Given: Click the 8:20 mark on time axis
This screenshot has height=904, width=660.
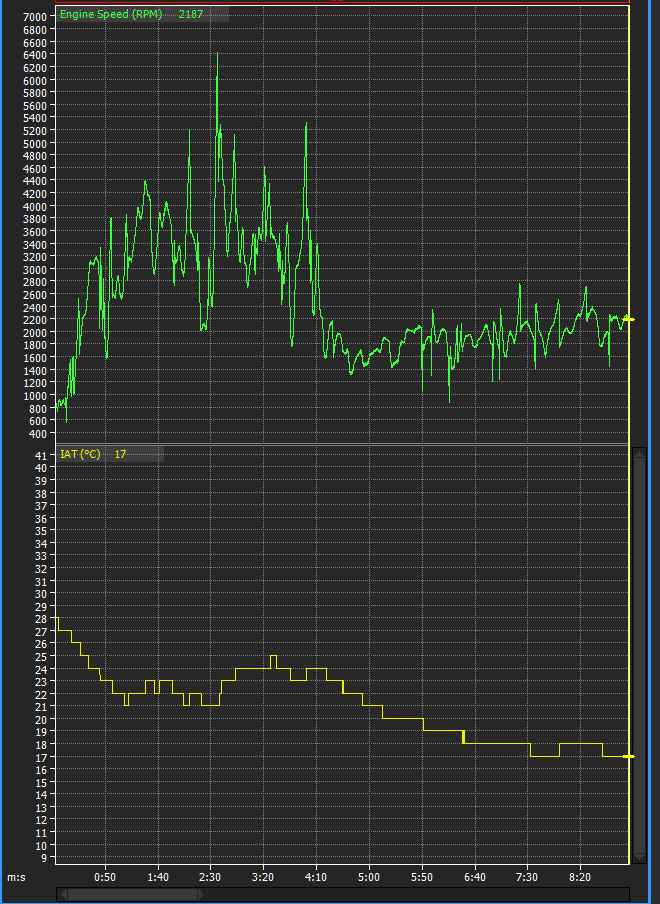Looking at the screenshot, I should [581, 877].
